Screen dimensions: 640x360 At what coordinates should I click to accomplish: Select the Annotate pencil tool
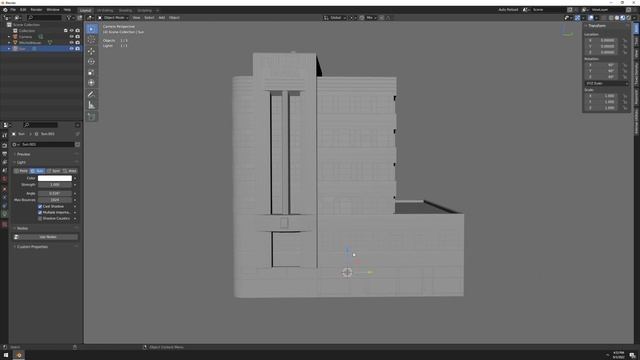pos(91,94)
